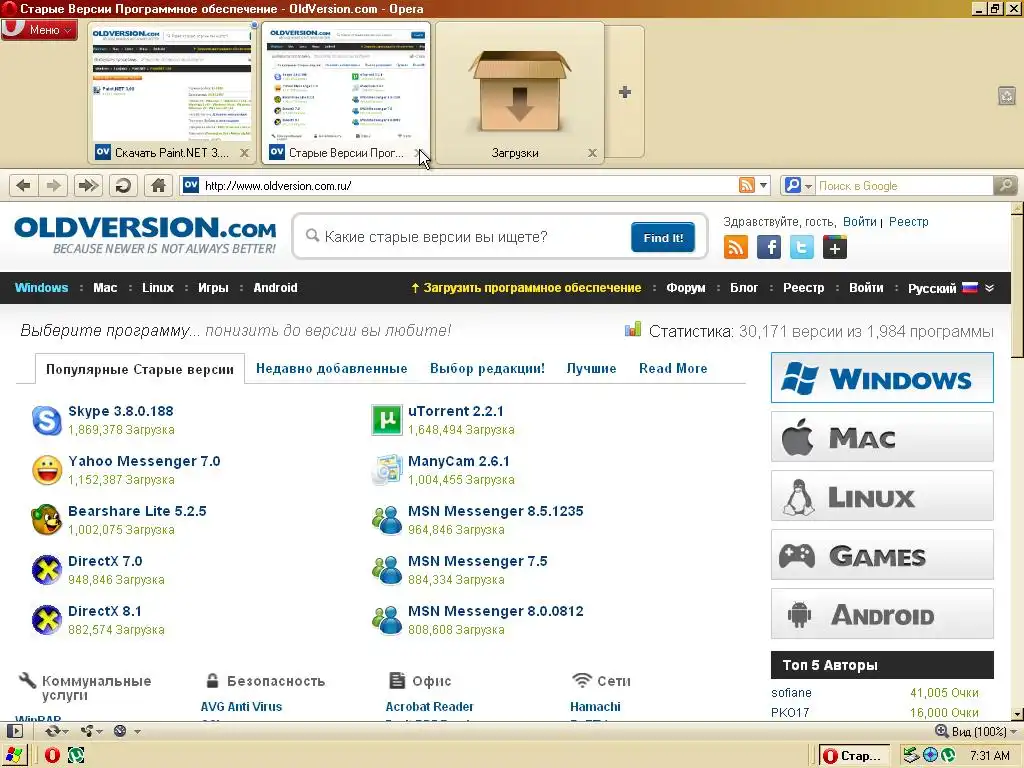The width and height of the screenshot is (1024, 768).
Task: Click the Read More tab
Action: click(673, 368)
